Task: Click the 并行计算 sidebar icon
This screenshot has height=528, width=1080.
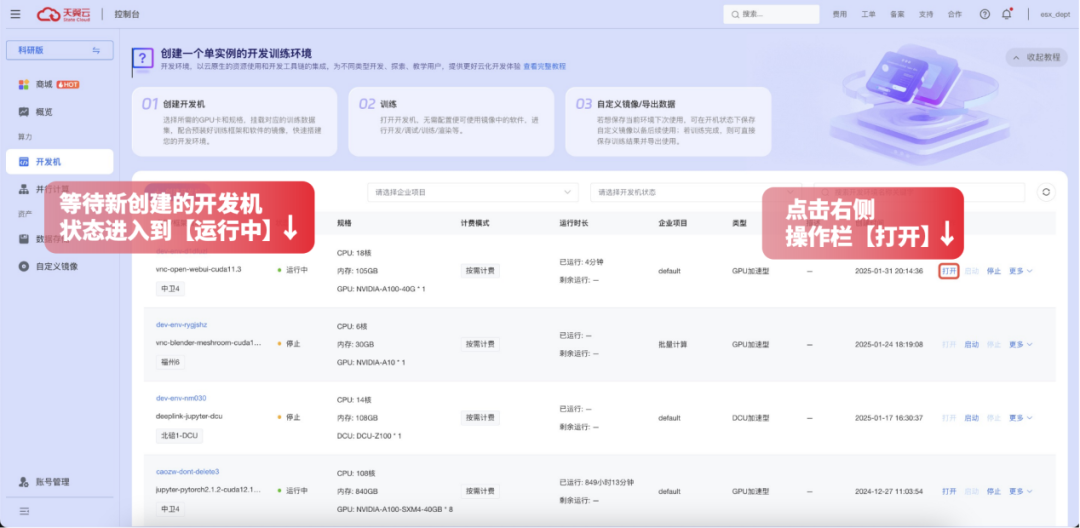Action: [24, 189]
